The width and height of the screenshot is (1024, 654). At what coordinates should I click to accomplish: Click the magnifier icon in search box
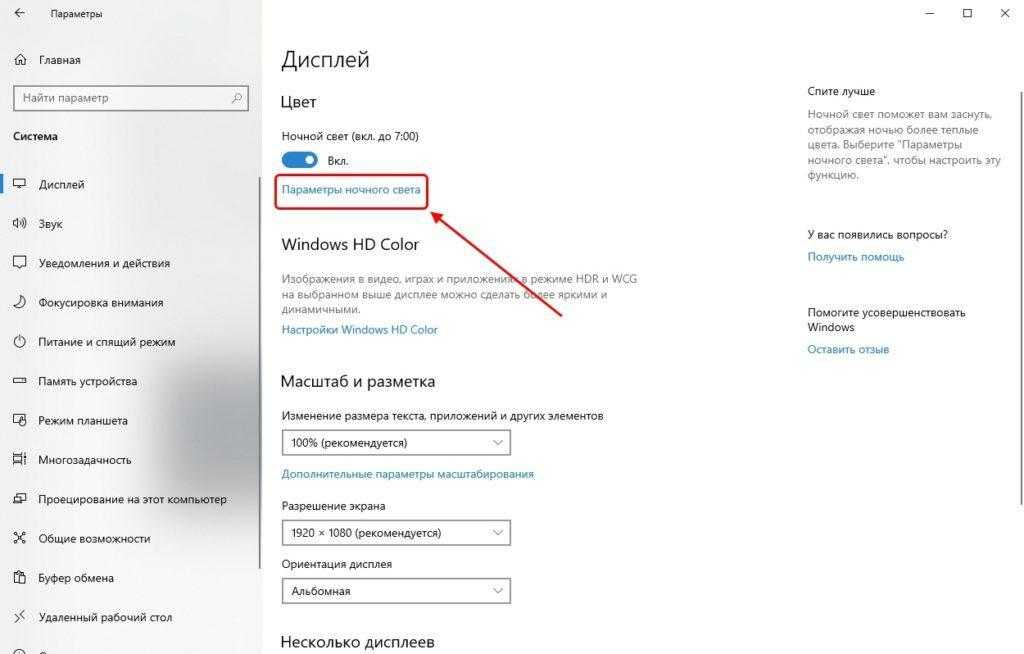pyautogui.click(x=236, y=98)
